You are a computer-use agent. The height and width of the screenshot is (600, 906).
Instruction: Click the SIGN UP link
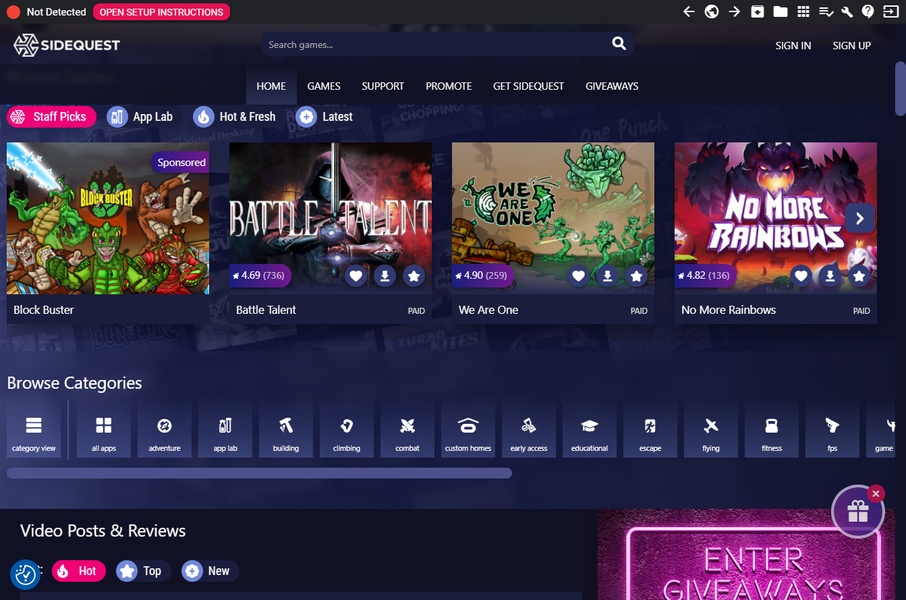[x=851, y=46]
